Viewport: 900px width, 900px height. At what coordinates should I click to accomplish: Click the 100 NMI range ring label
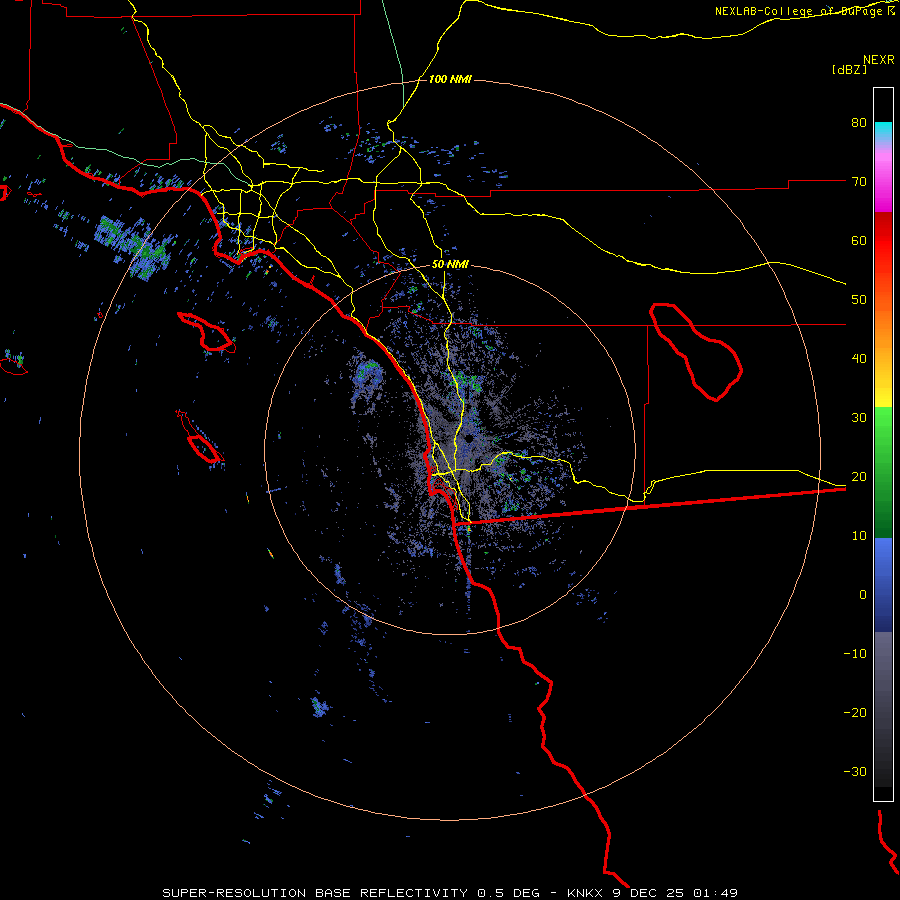[x=450, y=79]
